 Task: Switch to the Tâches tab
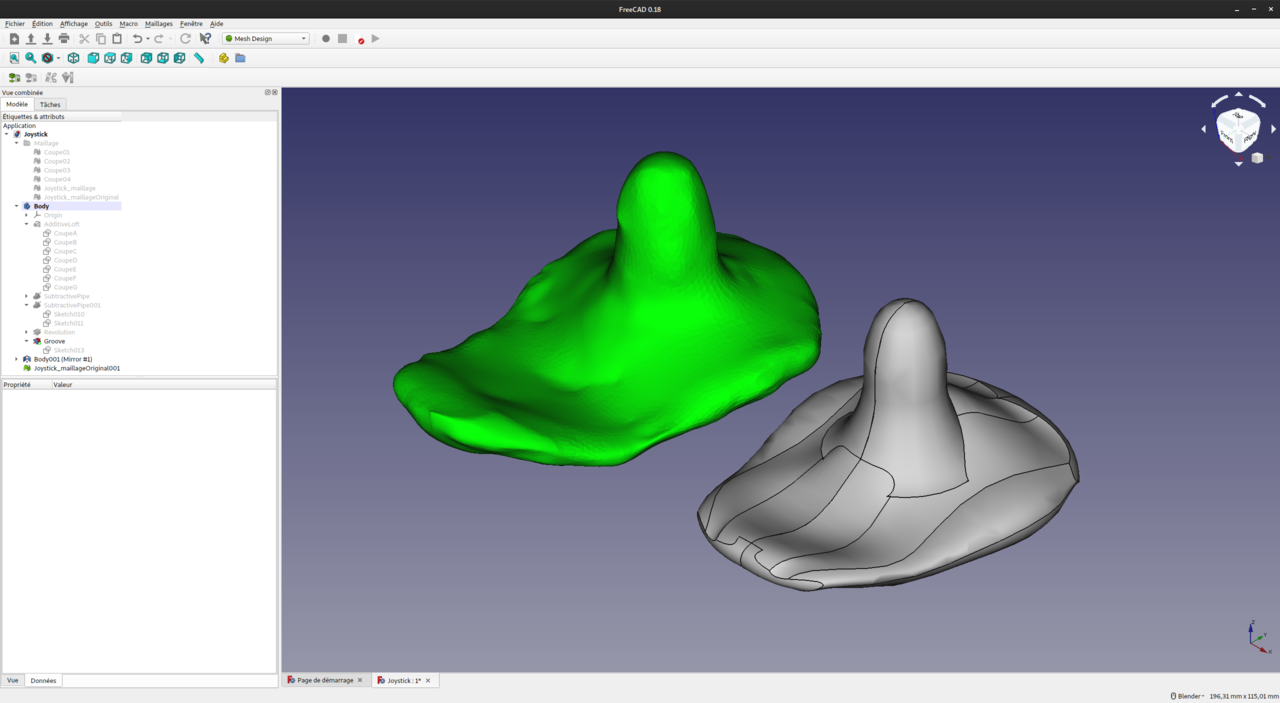(x=50, y=104)
